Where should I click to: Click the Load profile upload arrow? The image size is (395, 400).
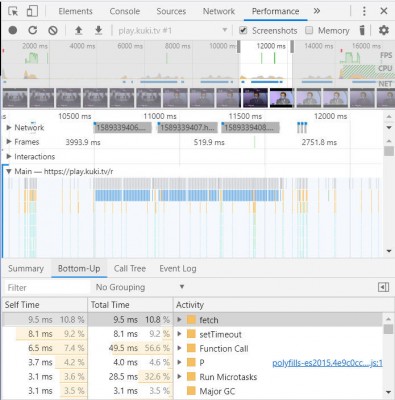tap(78, 31)
